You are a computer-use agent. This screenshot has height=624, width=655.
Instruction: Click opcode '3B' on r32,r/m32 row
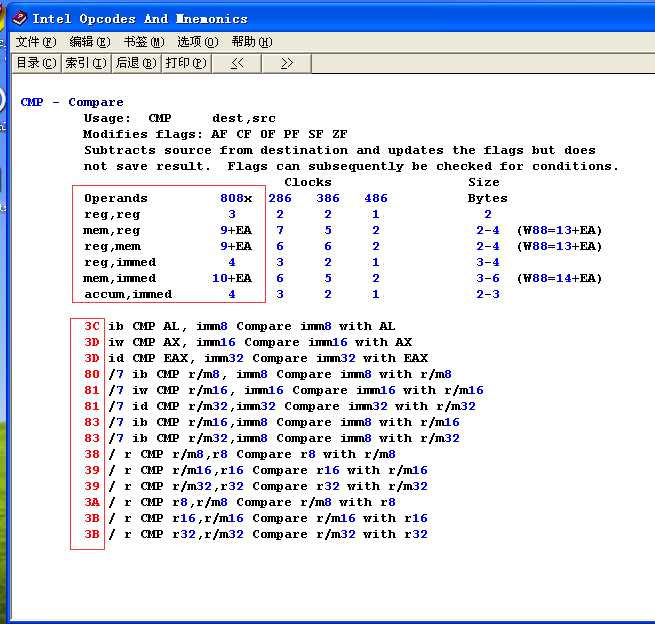coord(92,534)
